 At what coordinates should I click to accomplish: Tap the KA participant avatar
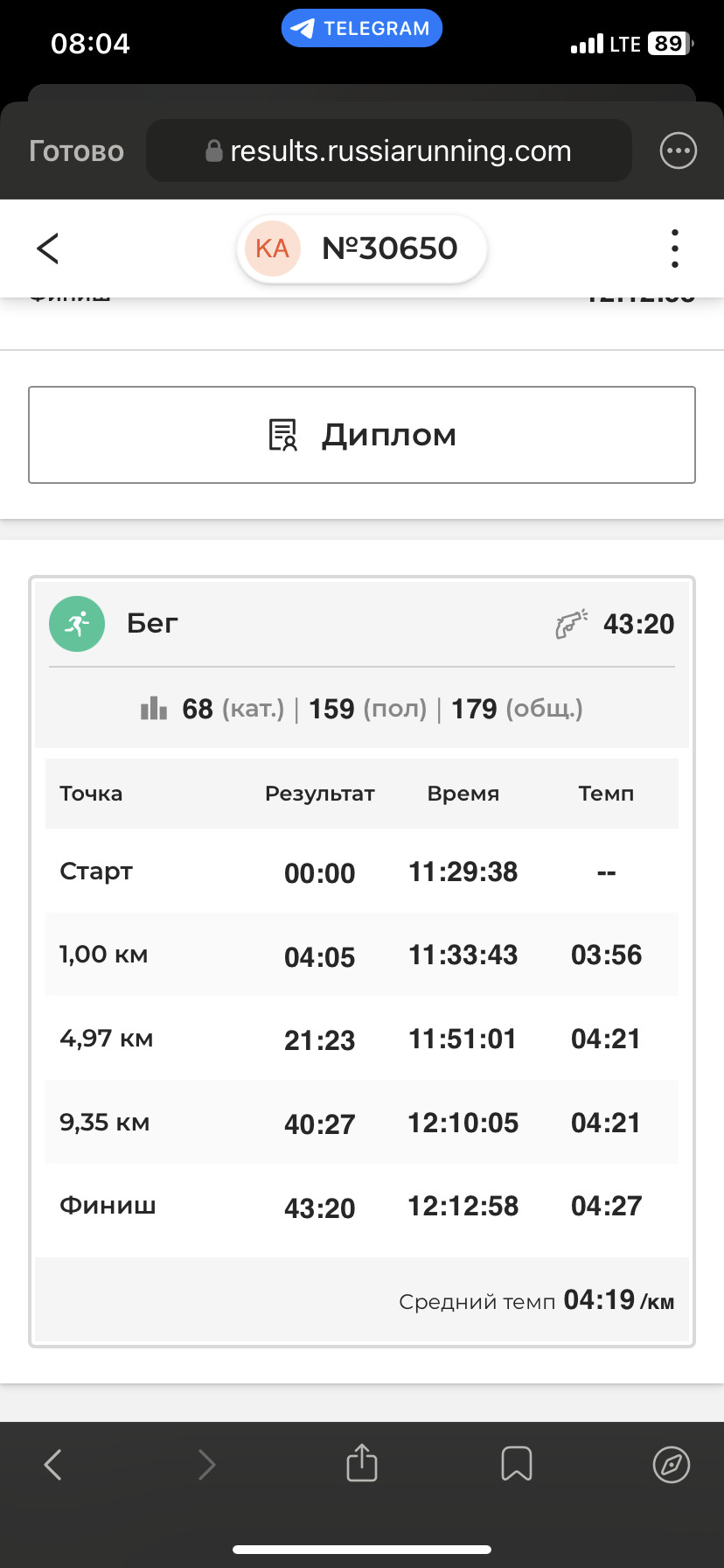coord(272,248)
